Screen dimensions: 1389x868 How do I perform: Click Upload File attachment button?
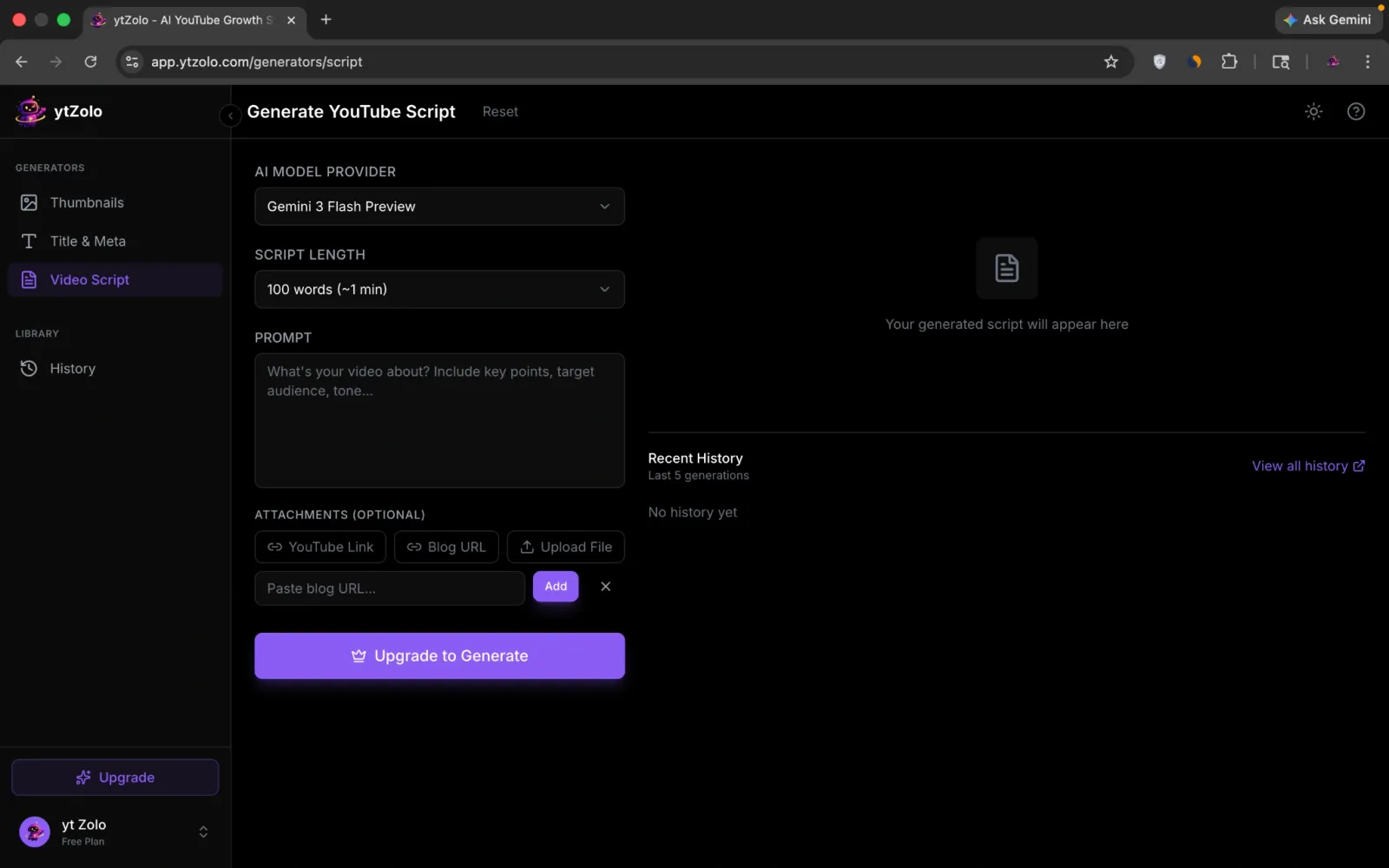pos(565,547)
